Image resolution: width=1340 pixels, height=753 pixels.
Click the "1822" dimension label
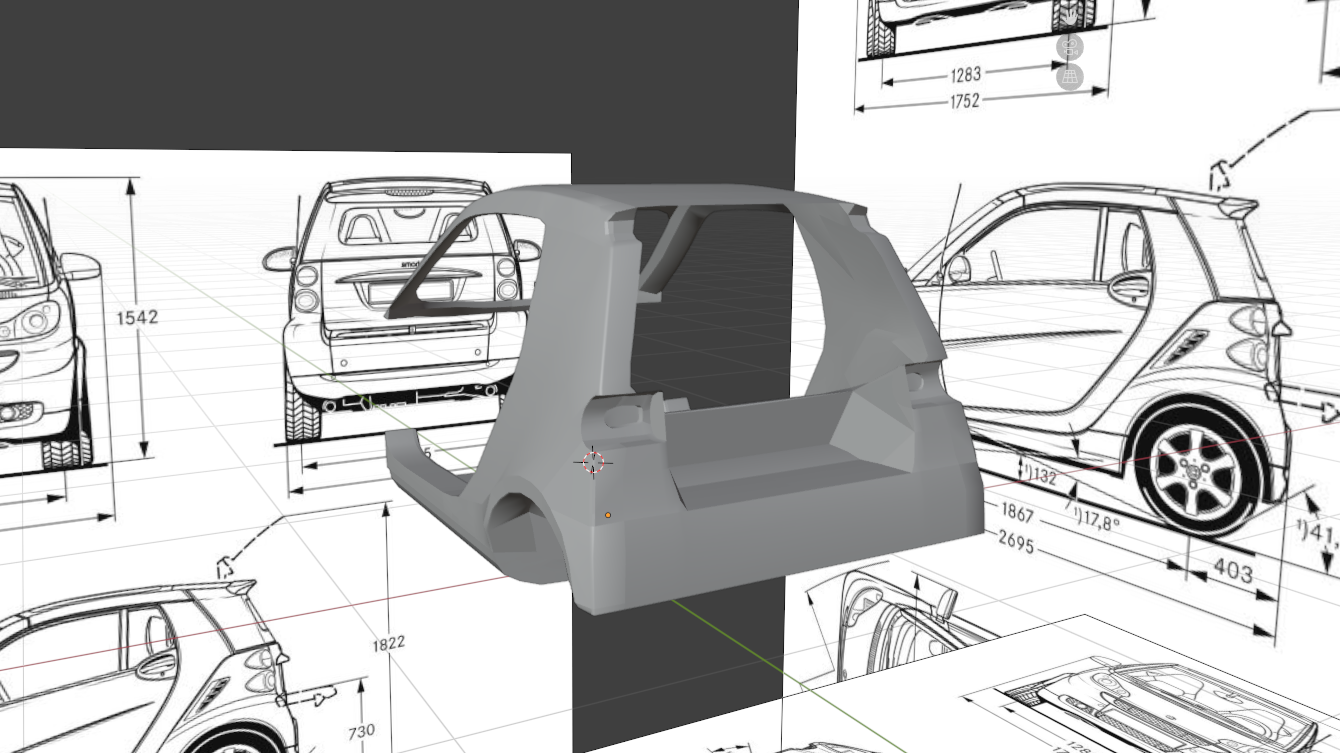tap(388, 642)
